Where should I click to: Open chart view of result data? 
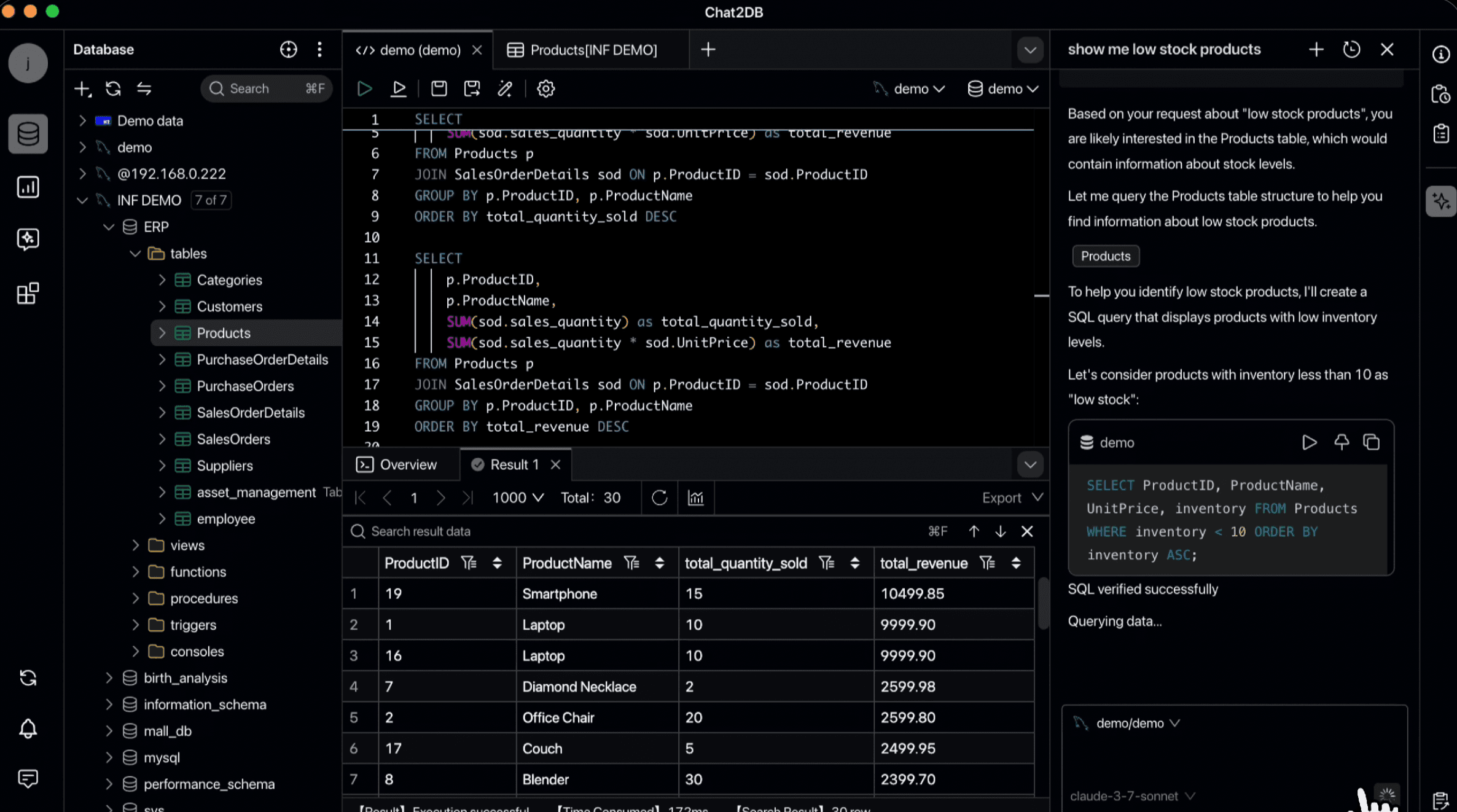point(695,498)
